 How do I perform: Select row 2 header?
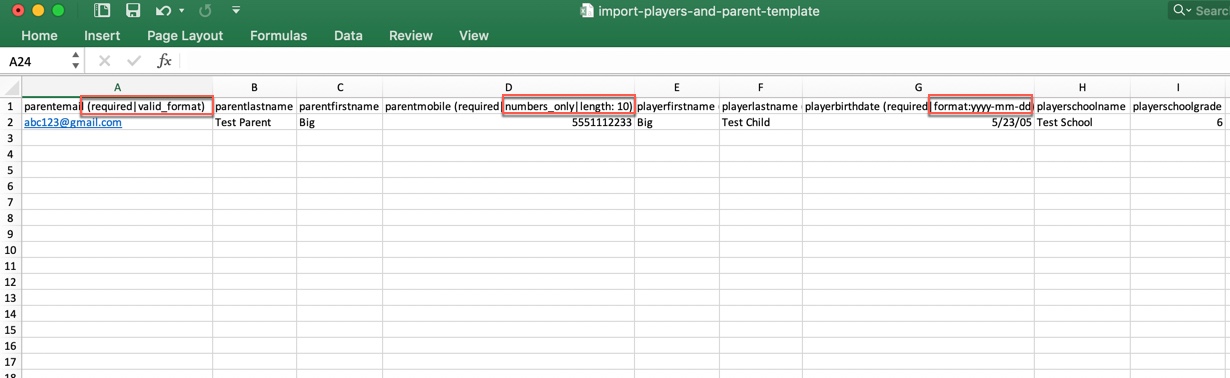pyautogui.click(x=11, y=122)
